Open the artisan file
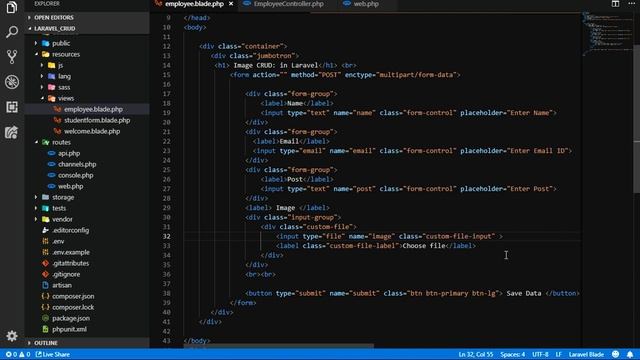The height and width of the screenshot is (360, 640). [x=62, y=285]
